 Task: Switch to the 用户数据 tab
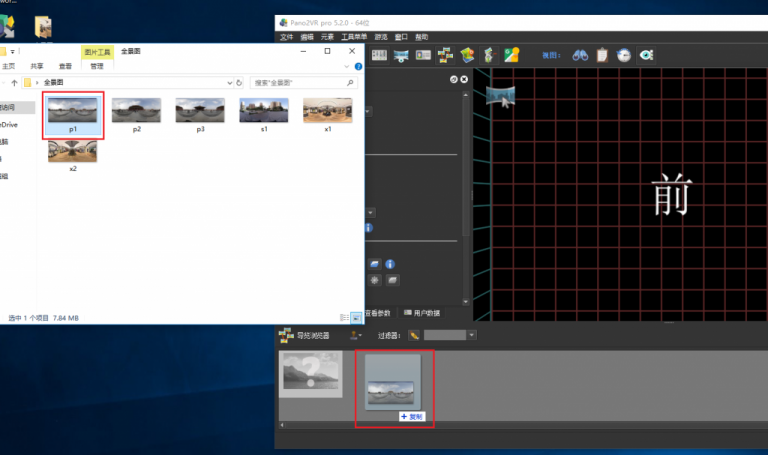click(422, 313)
